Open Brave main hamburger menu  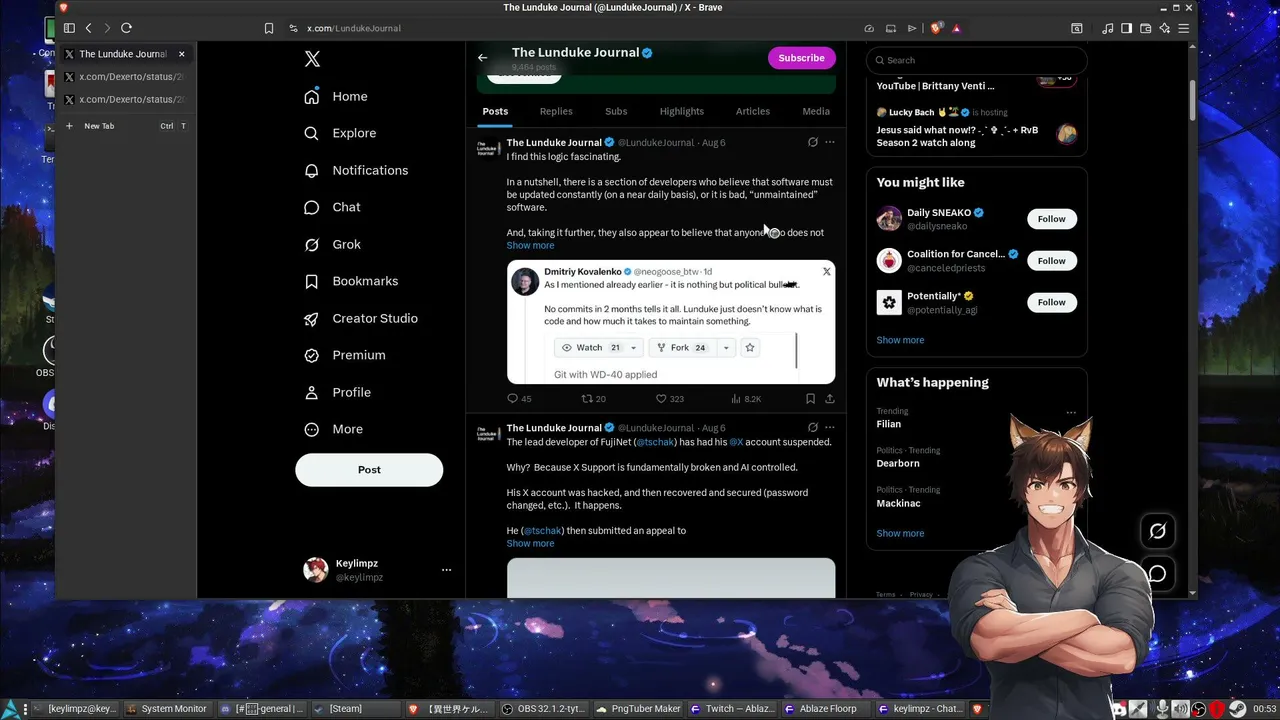coord(1184,28)
